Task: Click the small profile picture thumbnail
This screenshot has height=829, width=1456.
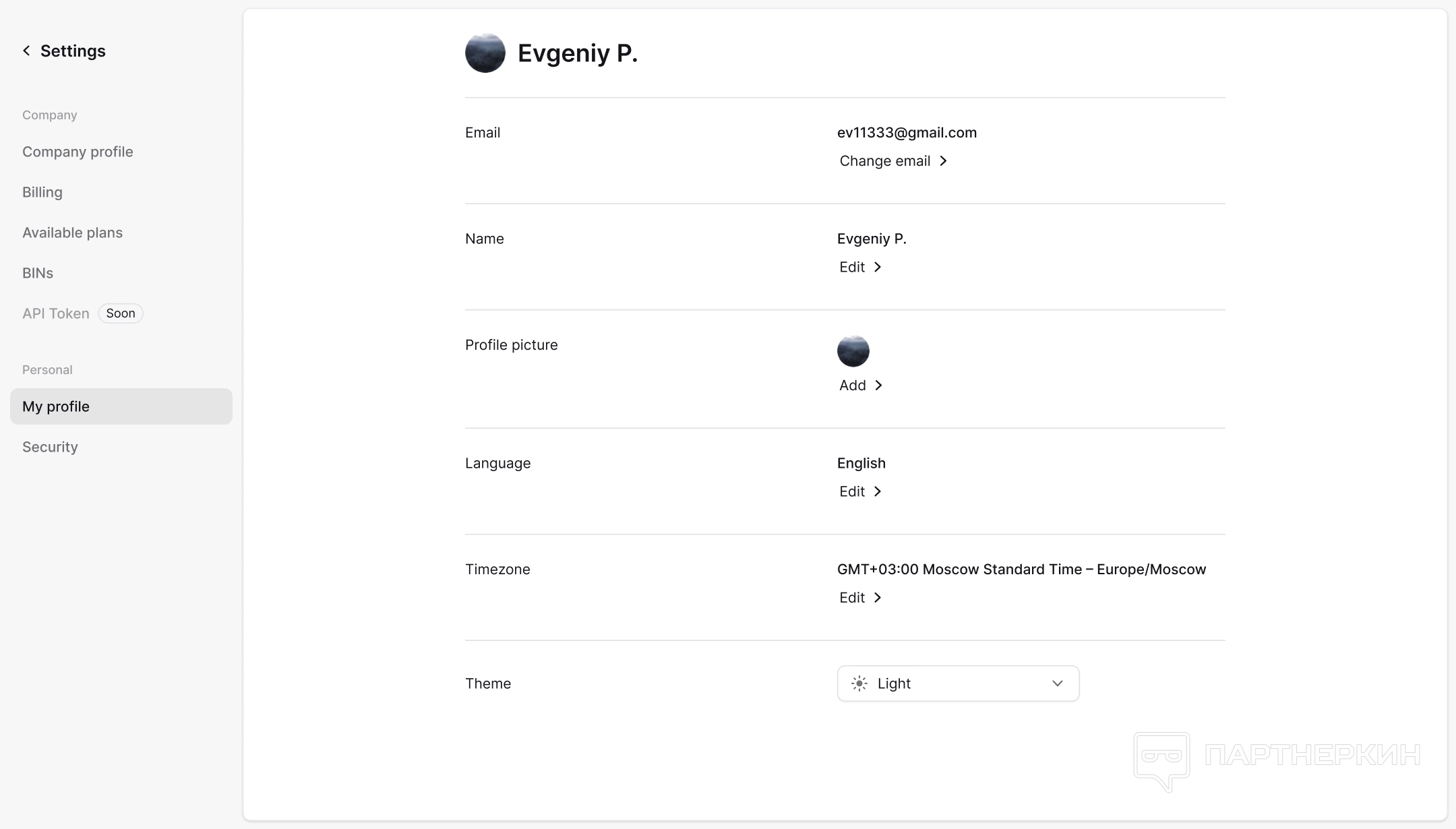Action: pos(853,351)
